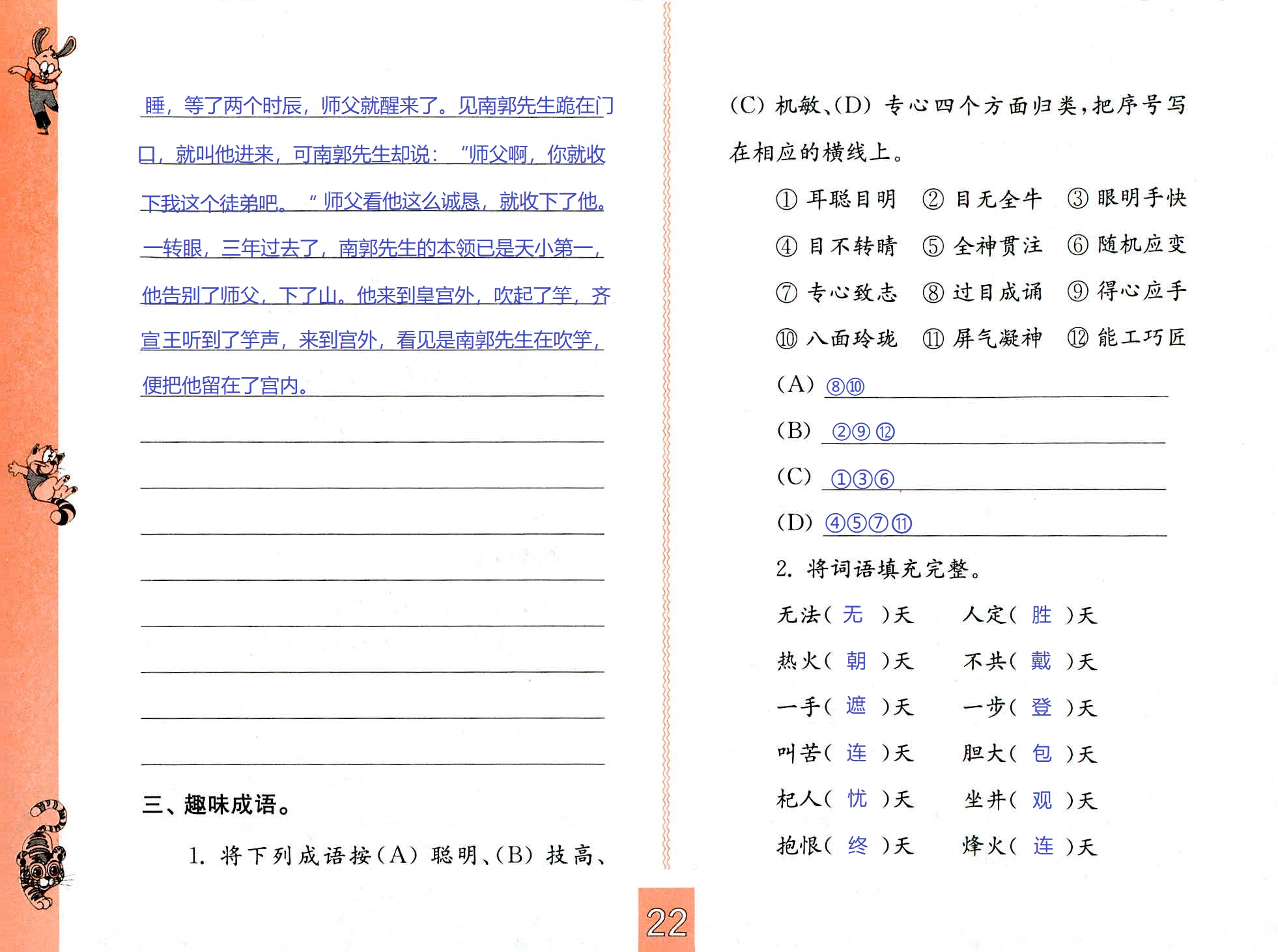
Task: Click the page number 22
Action: 666,922
